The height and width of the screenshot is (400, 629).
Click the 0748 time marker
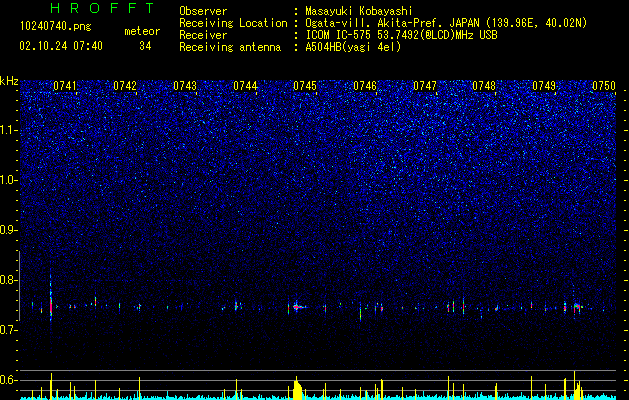tap(484, 86)
